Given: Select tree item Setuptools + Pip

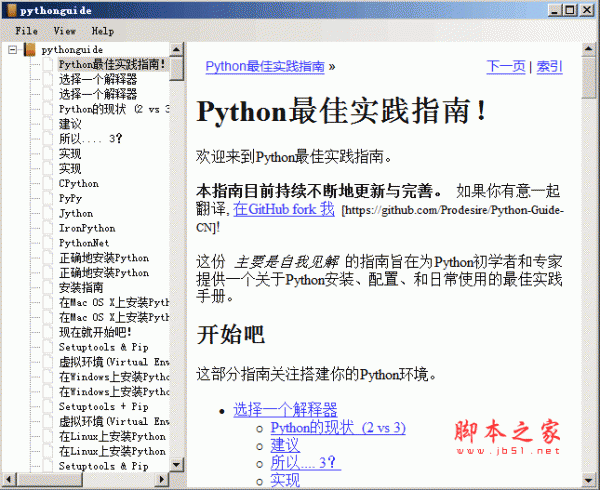Looking at the screenshot, I should pyautogui.click(x=103, y=407).
